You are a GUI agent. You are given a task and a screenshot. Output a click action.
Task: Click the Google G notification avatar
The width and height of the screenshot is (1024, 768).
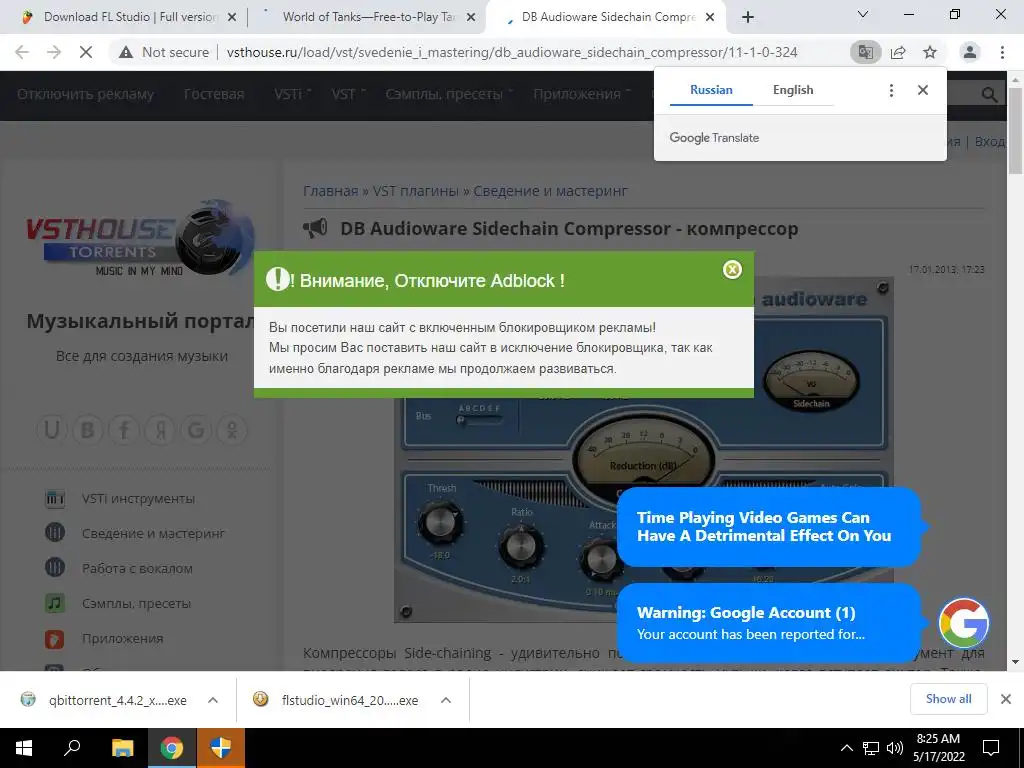point(963,622)
